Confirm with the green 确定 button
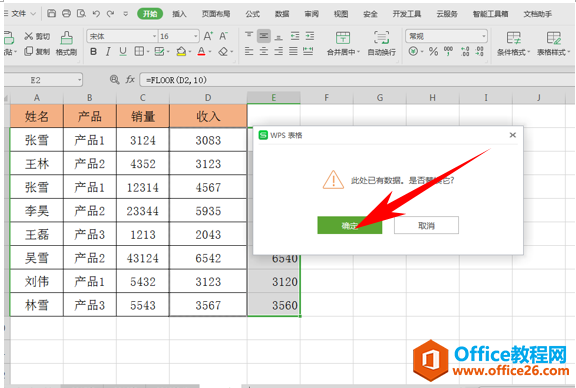576x388 pixels. (x=350, y=225)
